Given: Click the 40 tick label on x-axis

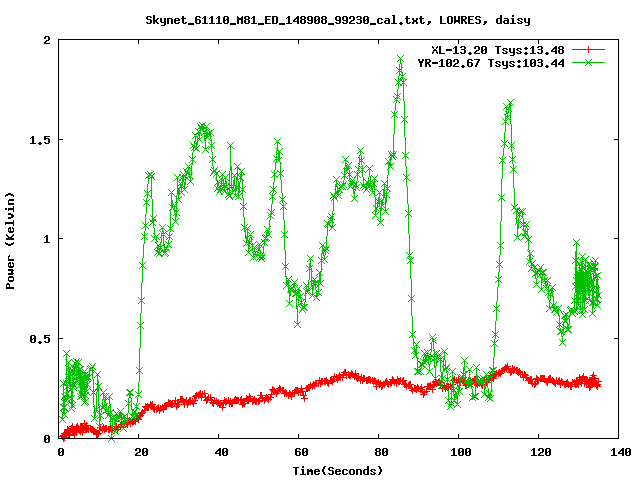Looking at the screenshot, I should (x=220, y=452).
